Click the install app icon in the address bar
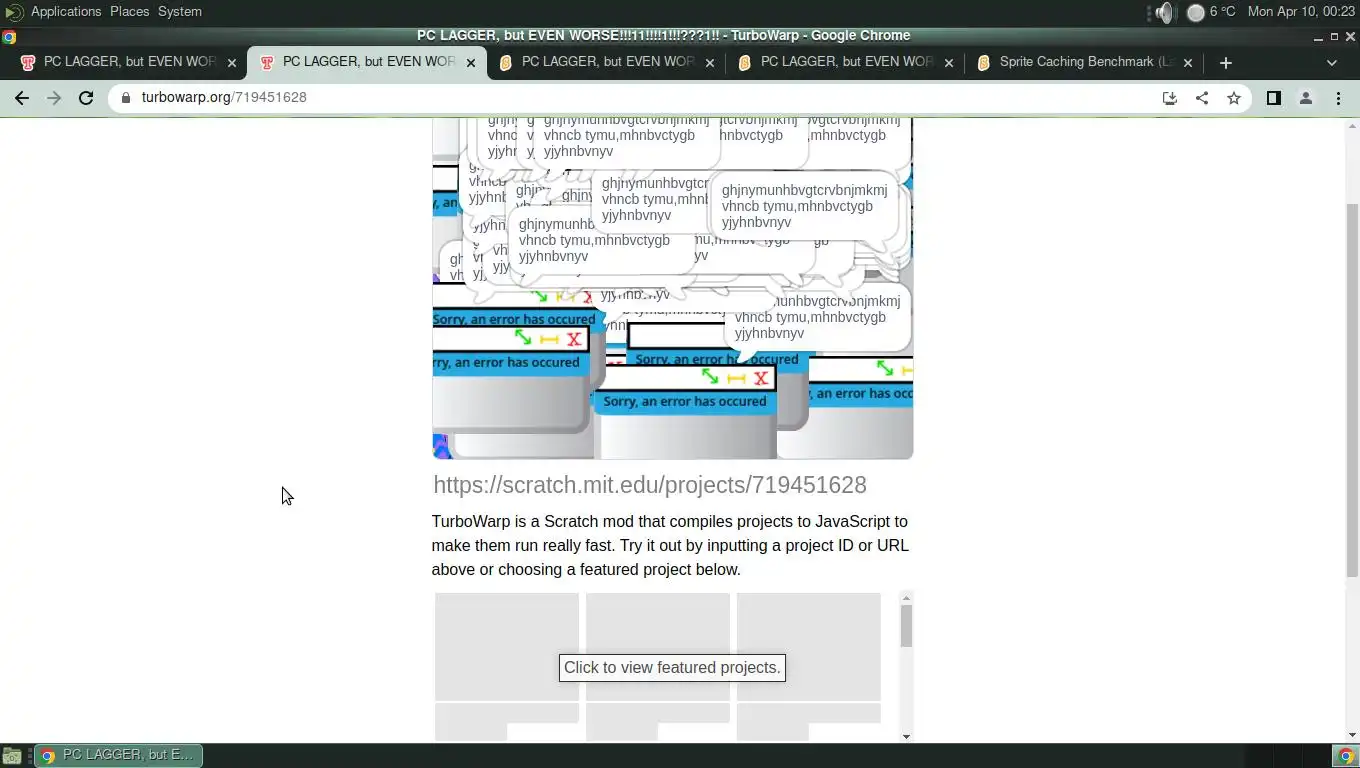This screenshot has width=1360, height=768. (1169, 98)
